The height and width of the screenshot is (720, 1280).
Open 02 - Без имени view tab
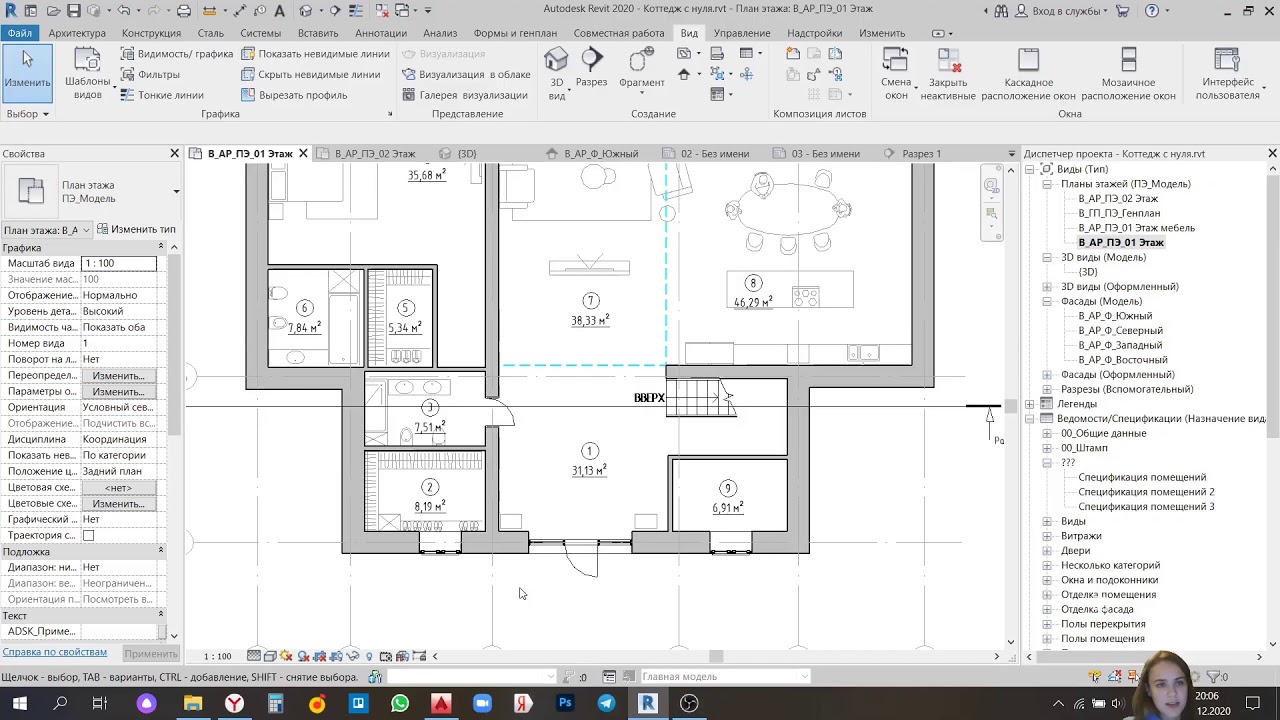click(x=715, y=154)
